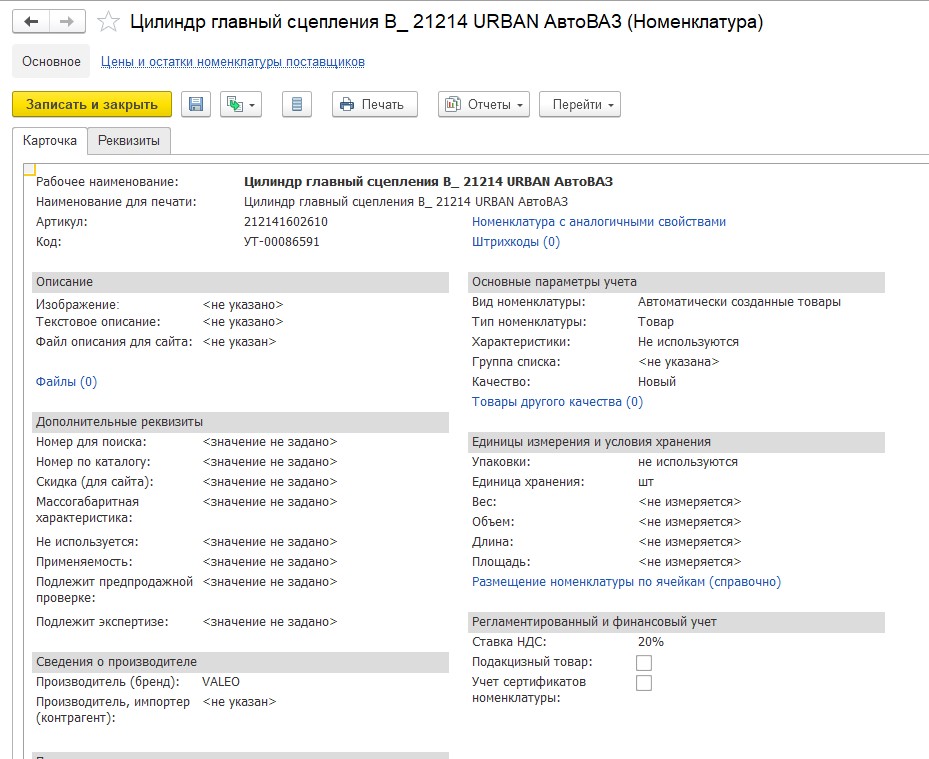Enable Учет сертификатов номенклатуры checkbox

coord(644,682)
